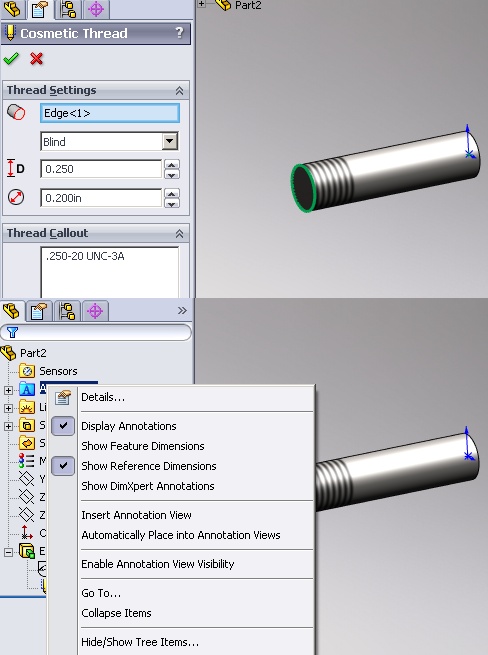Toggle Show Reference Dimensions option
488x655 pixels.
pos(149,466)
